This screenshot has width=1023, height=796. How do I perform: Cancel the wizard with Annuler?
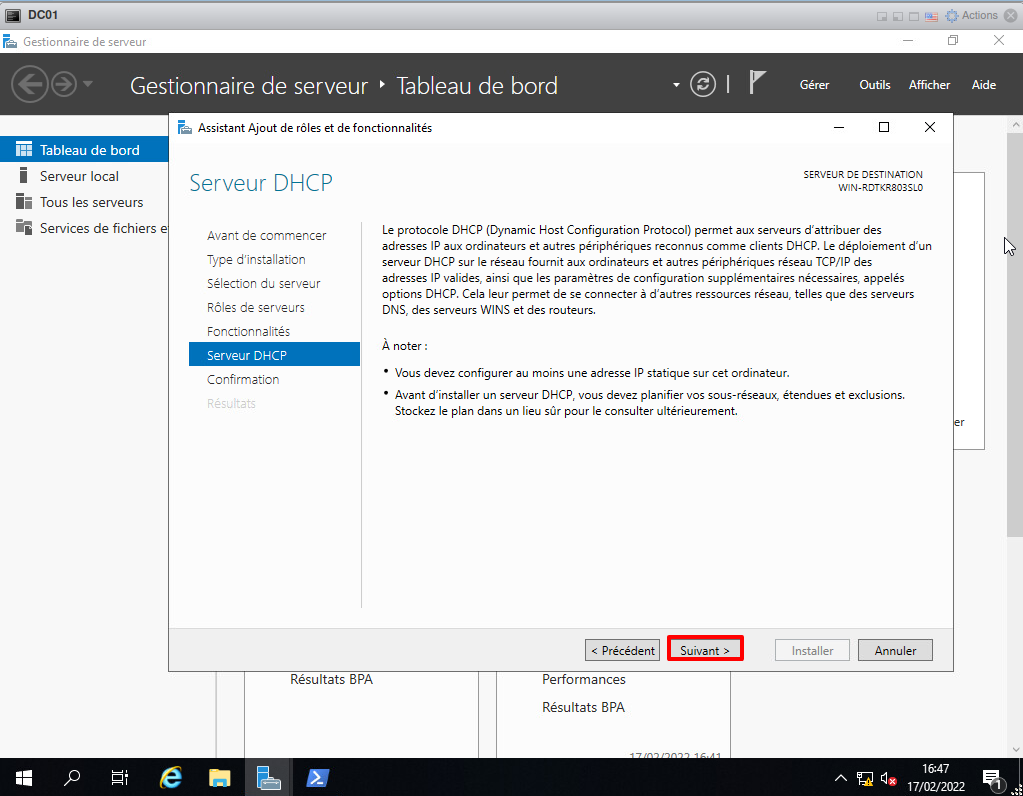coord(895,650)
